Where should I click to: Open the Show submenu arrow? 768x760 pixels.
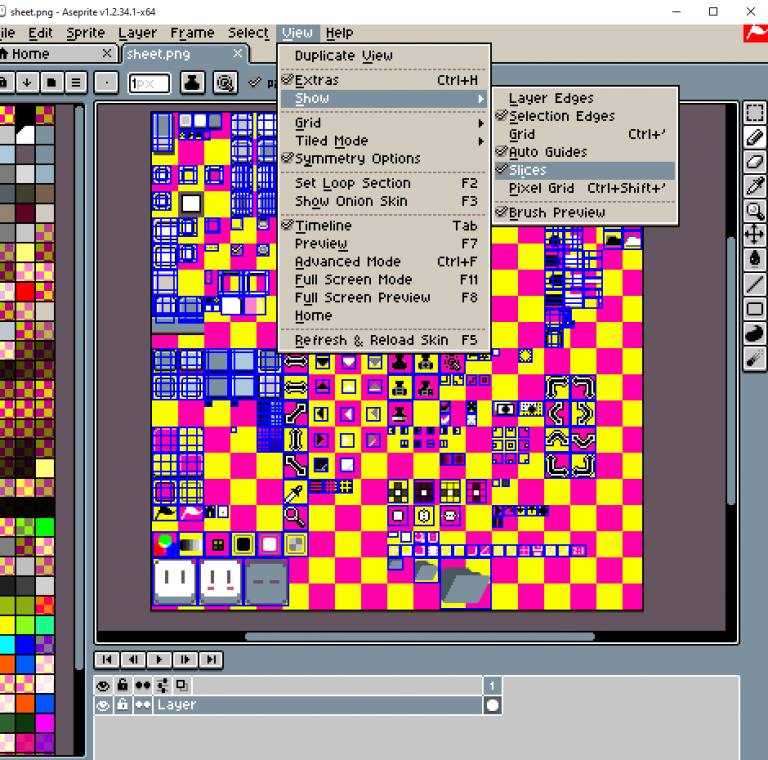coord(481,99)
